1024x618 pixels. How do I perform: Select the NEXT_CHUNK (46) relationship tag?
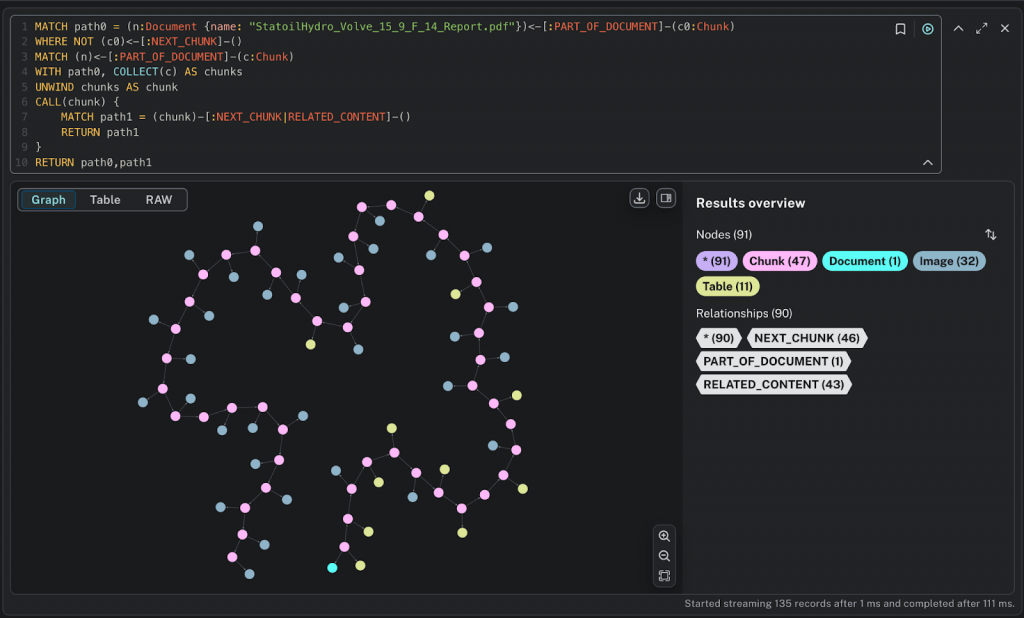[807, 338]
